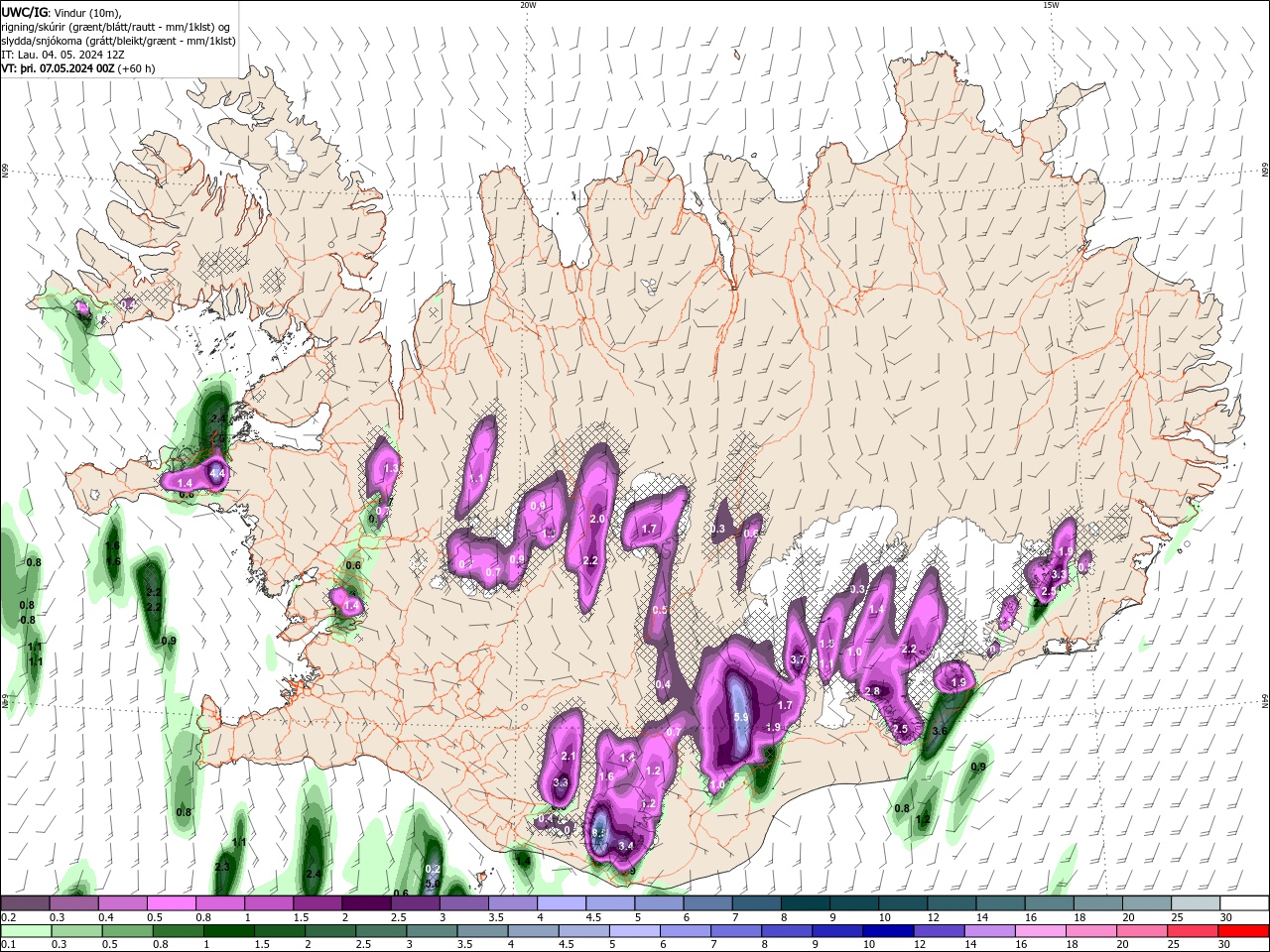Select the darkest green 1 swatch, lower legend row
Image resolution: width=1270 pixels, height=952 pixels.
[x=229, y=931]
